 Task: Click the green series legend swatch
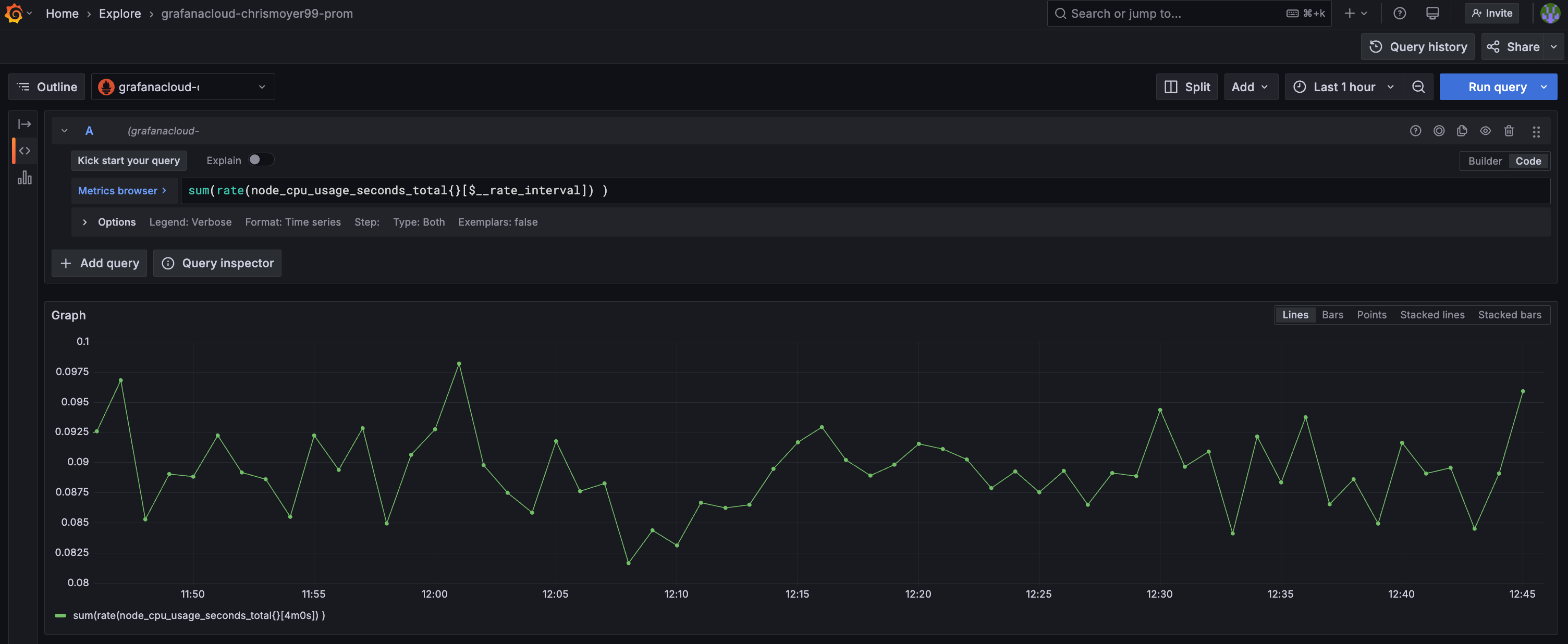[x=61, y=615]
